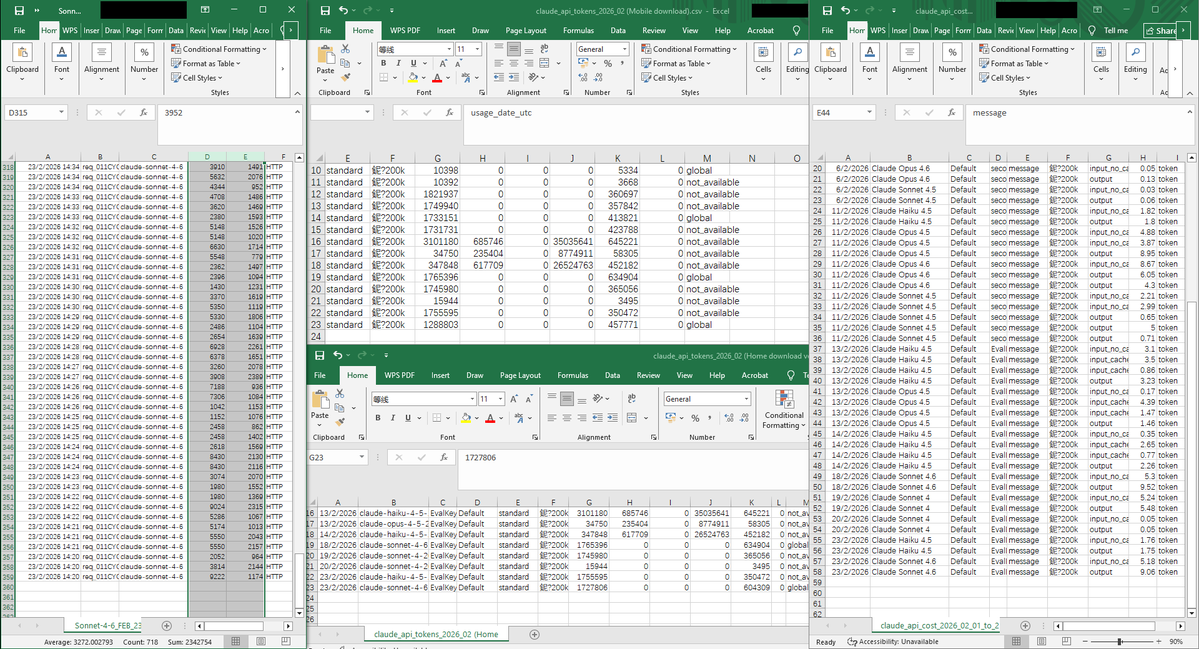This screenshot has height=649, width=1199.
Task: Click Share button in claude_api_cost window
Action: (1160, 31)
